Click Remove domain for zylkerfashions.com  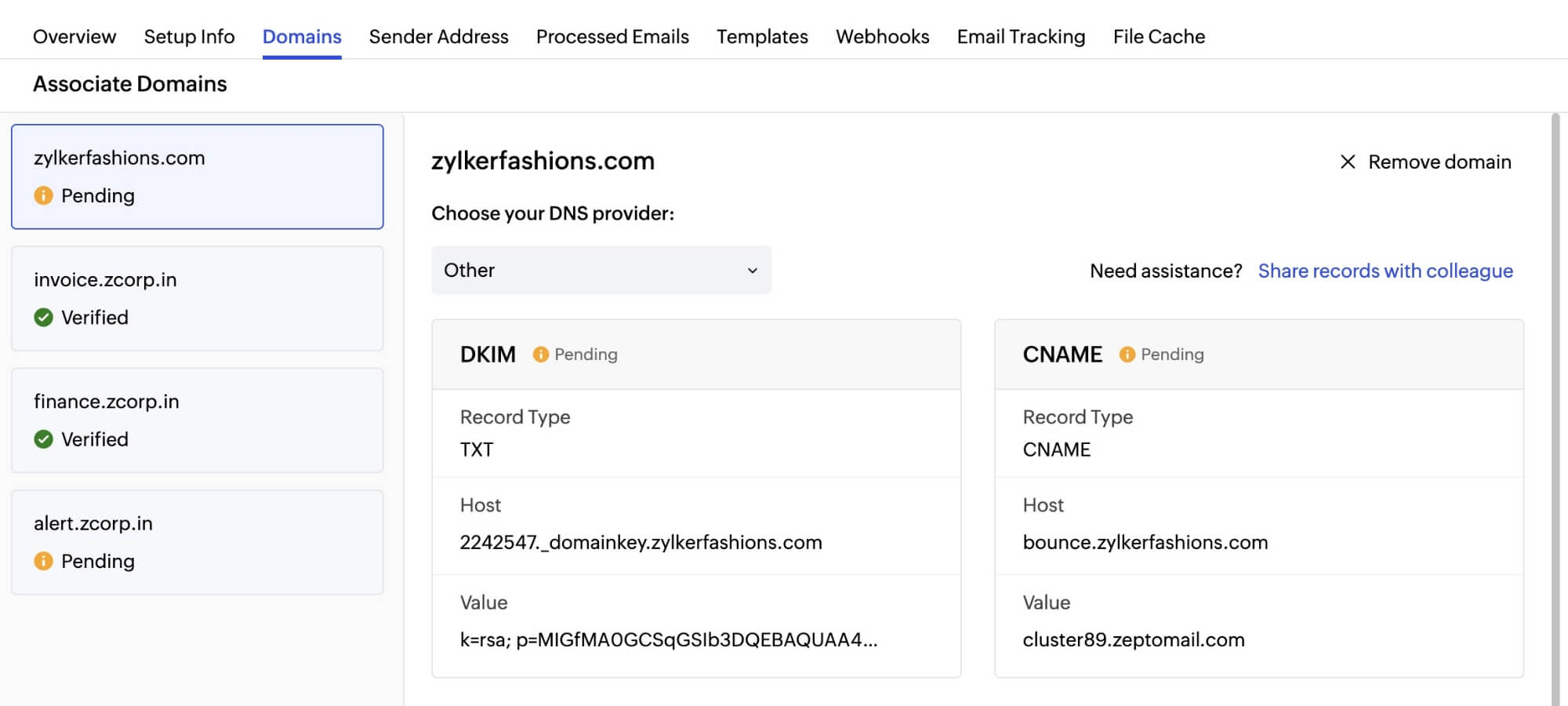pos(1440,162)
